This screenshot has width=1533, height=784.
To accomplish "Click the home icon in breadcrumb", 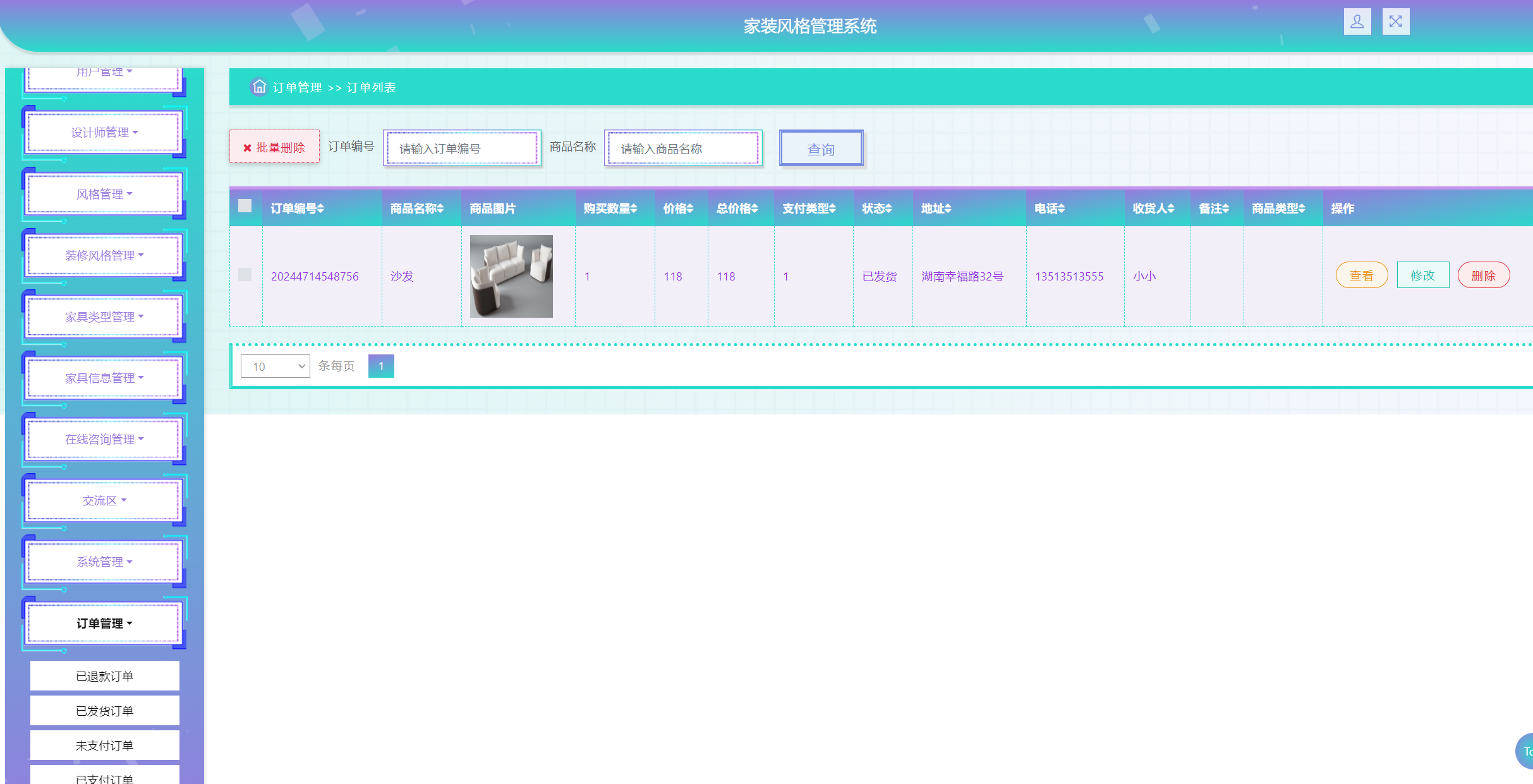I will 259,87.
